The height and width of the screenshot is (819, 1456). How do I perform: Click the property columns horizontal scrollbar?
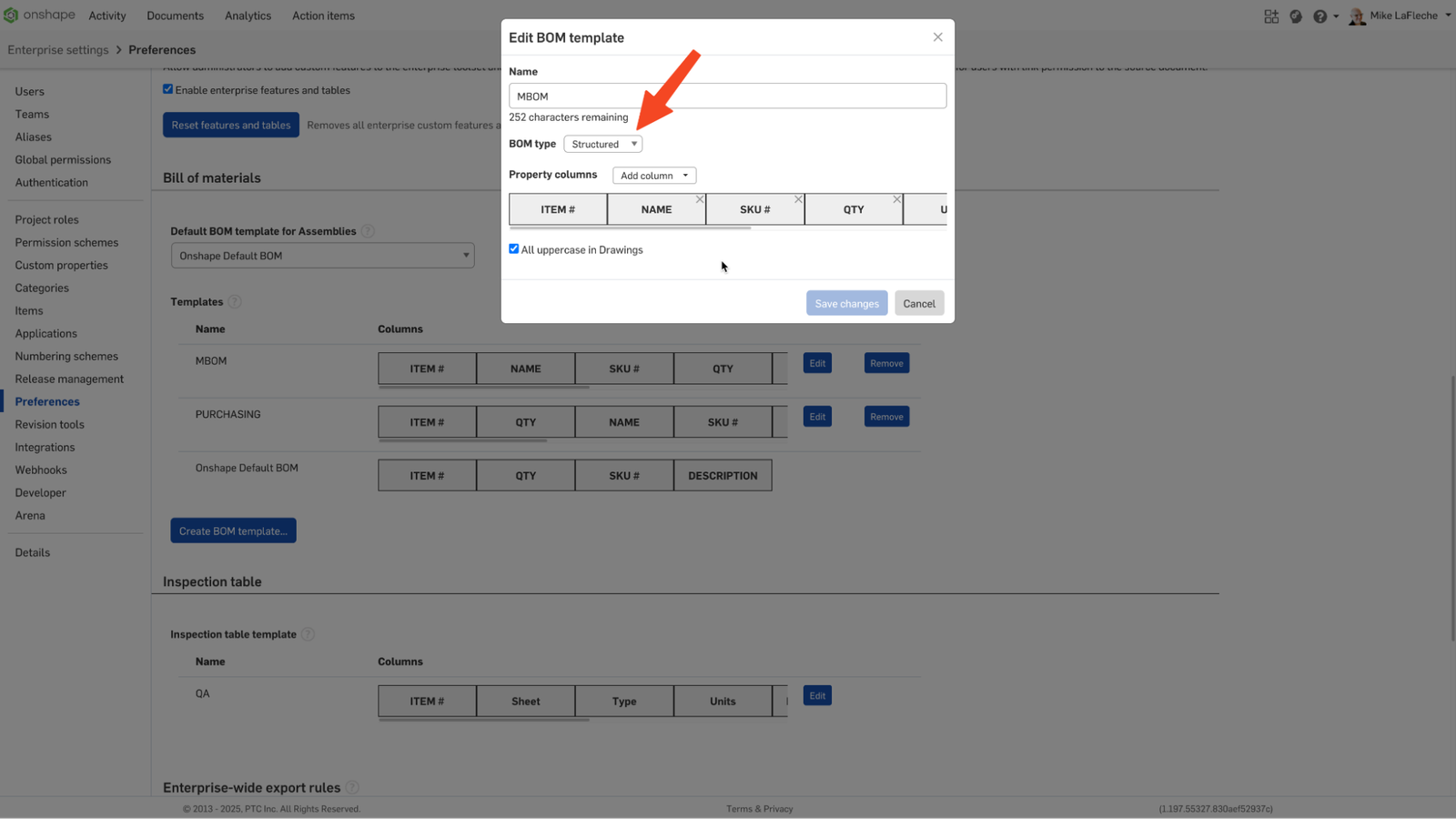click(x=630, y=227)
